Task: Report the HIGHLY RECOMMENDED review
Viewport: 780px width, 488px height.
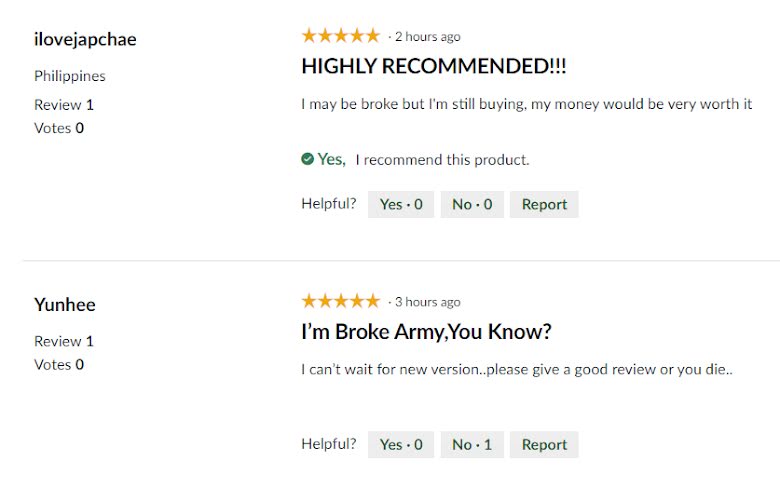Action: pyautogui.click(x=544, y=204)
